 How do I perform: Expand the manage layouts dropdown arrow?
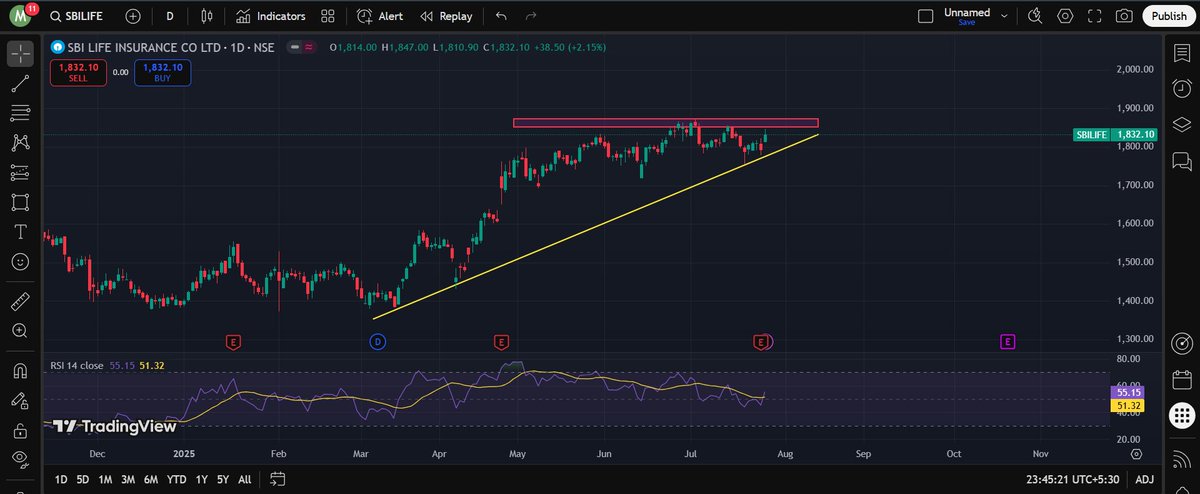pos(1006,16)
